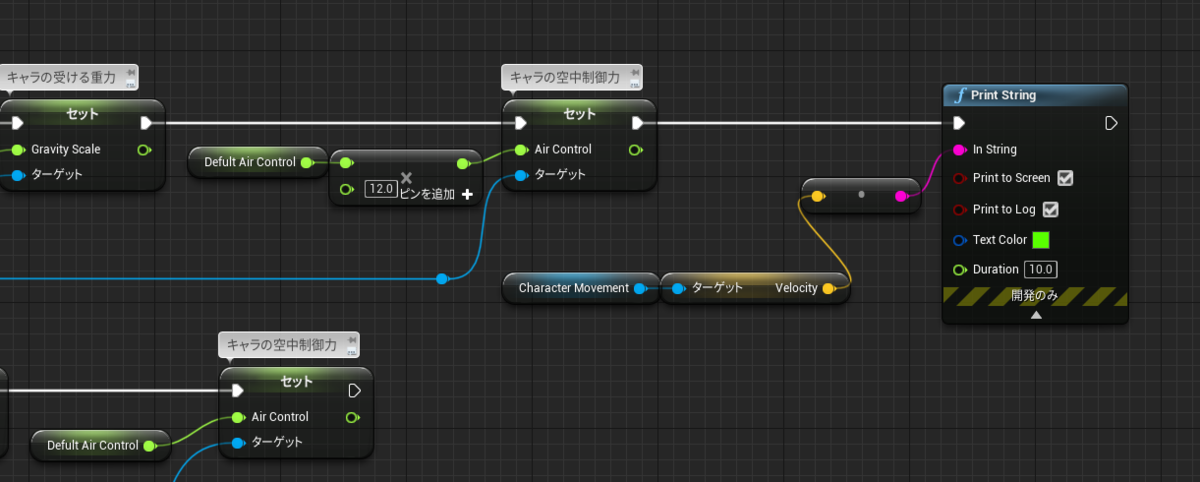The height and width of the screenshot is (482, 1200).
Task: Click the In String magenta pin
Action: point(959,149)
